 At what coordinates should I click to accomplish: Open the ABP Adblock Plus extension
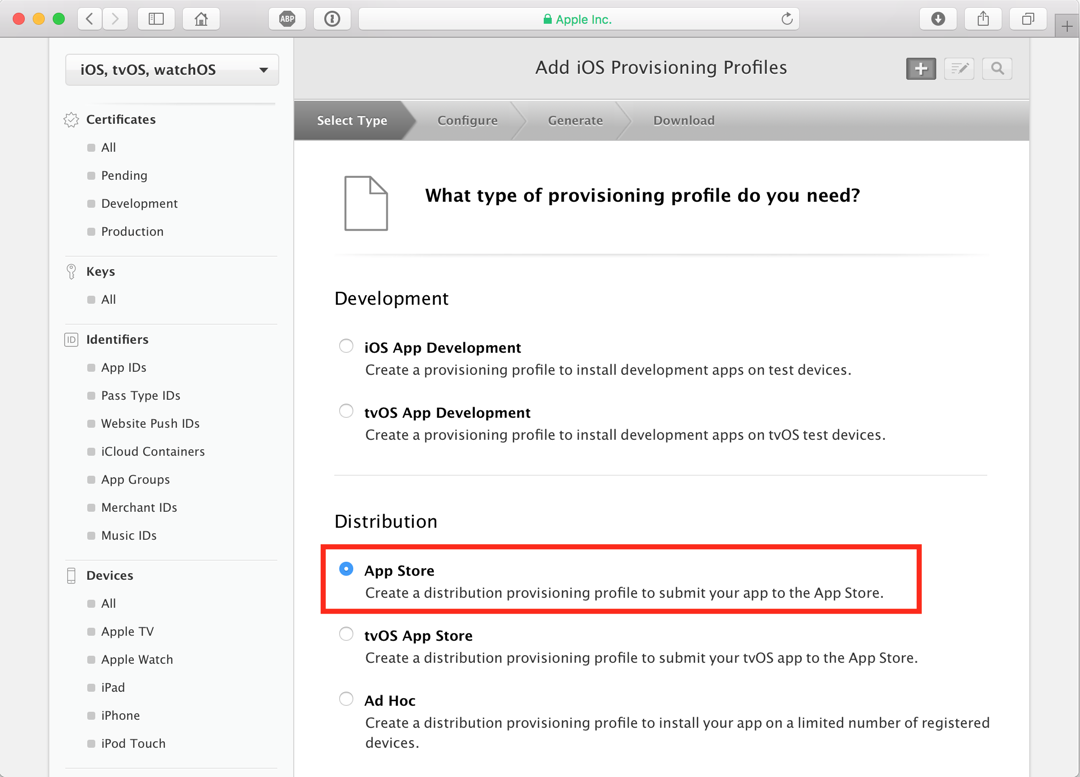click(287, 19)
